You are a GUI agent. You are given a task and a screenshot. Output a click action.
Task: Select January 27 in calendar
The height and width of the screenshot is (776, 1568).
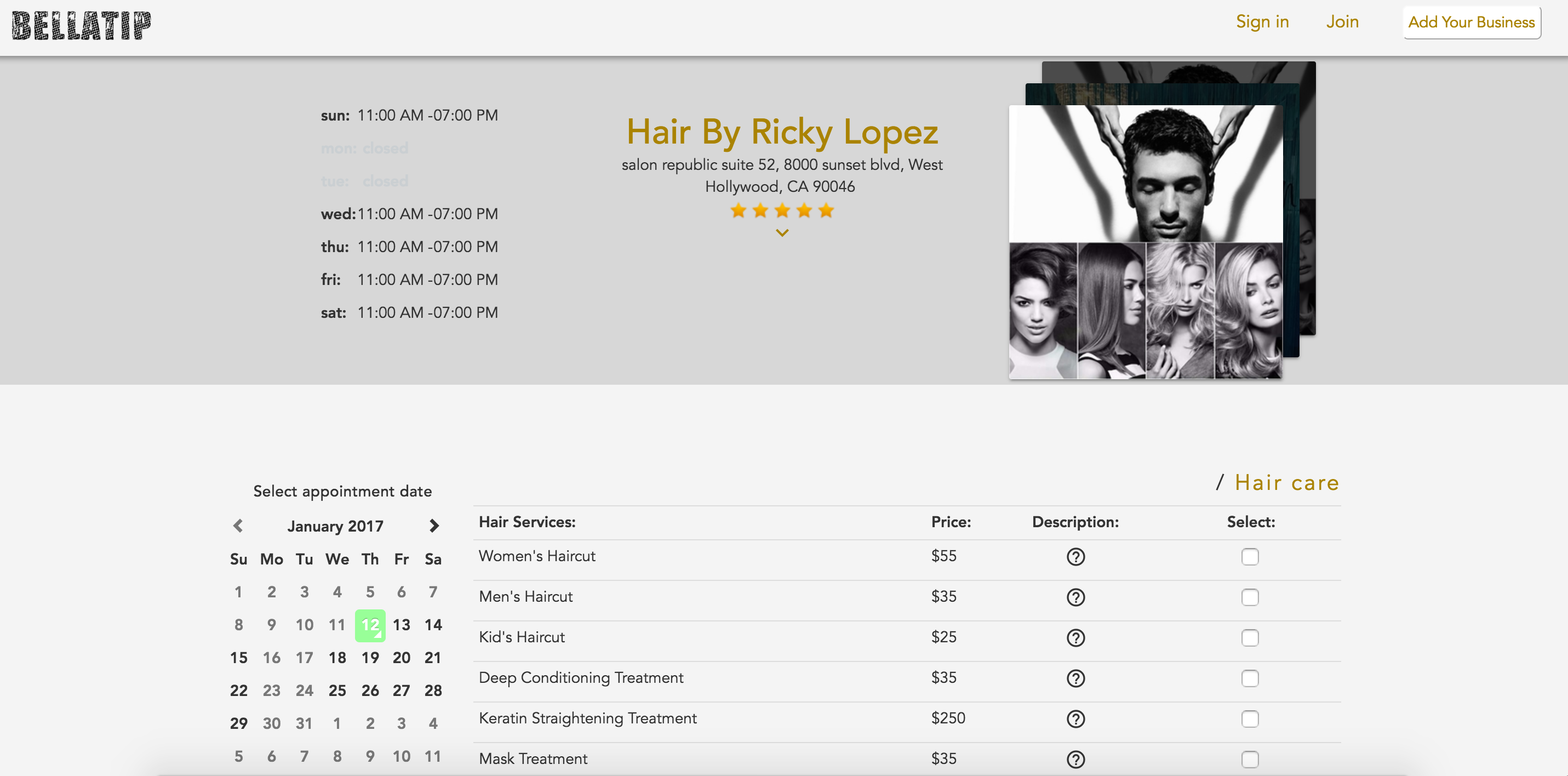[x=401, y=691]
